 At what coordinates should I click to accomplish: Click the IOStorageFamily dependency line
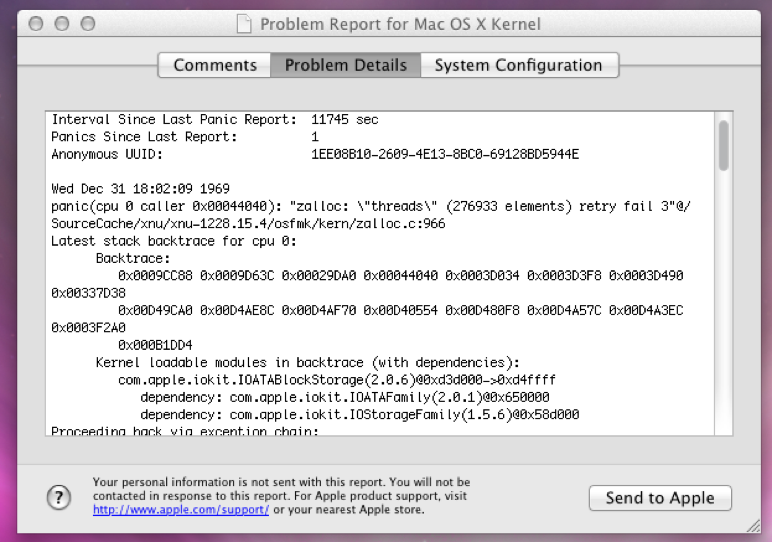[x=359, y=414]
